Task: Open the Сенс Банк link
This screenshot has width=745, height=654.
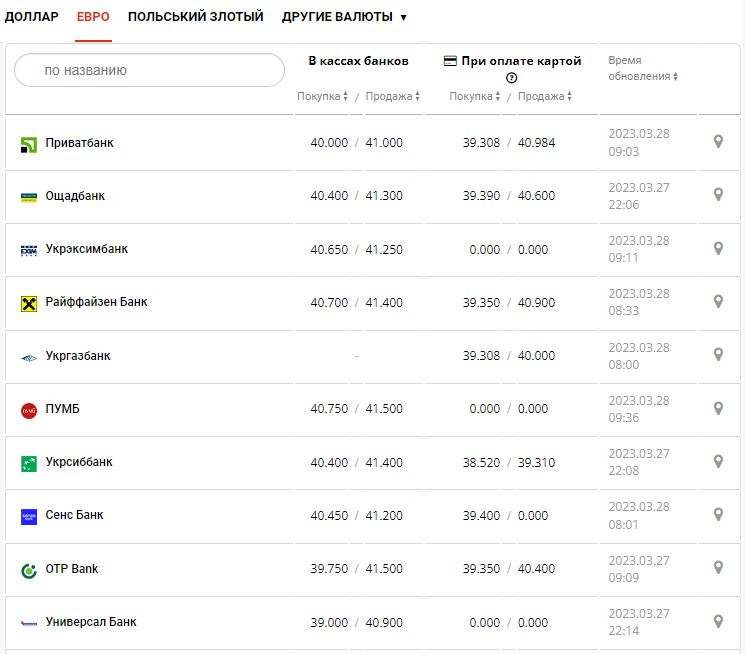Action: point(74,515)
